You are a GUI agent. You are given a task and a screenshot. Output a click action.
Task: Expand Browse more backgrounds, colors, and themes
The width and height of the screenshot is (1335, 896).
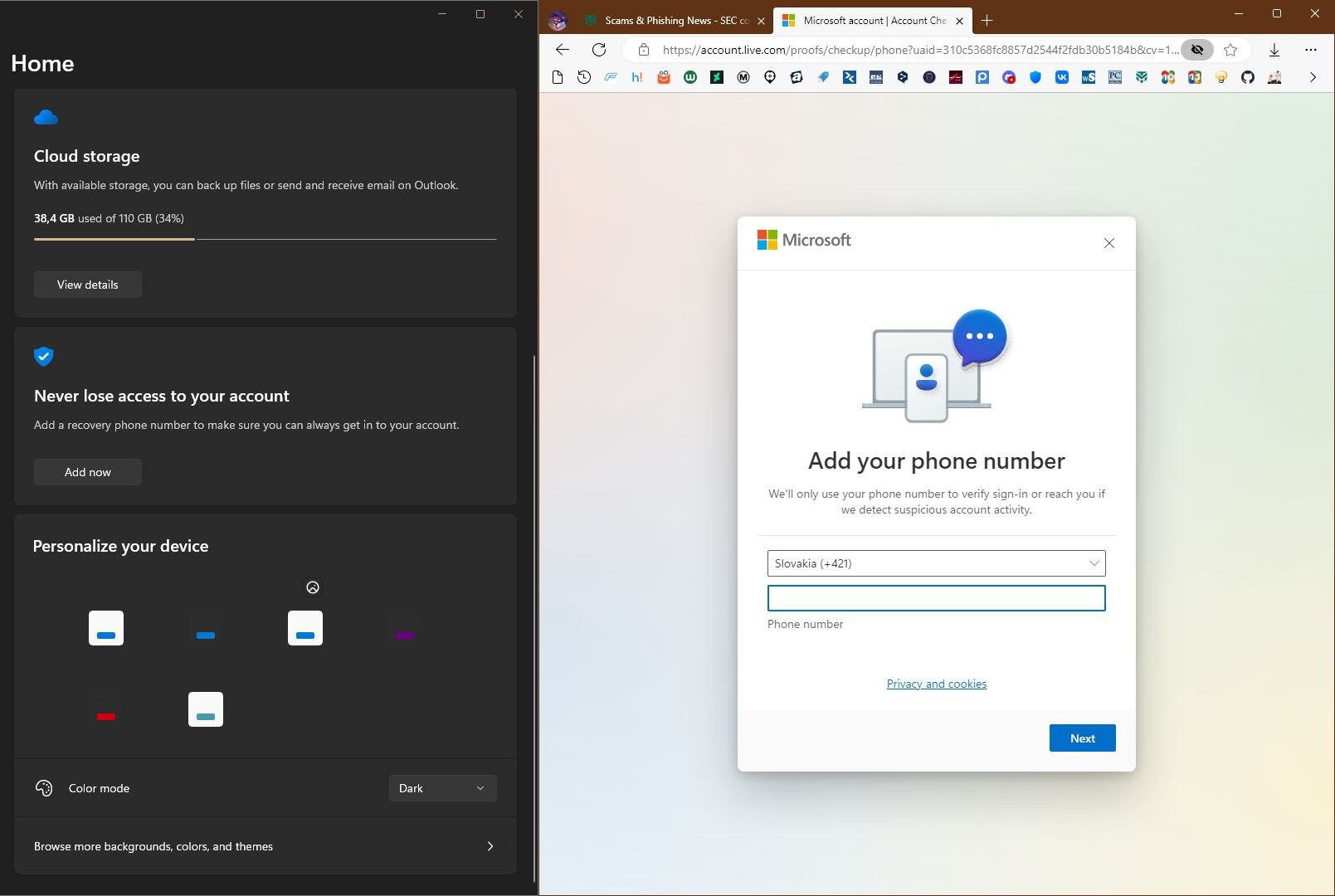[266, 846]
